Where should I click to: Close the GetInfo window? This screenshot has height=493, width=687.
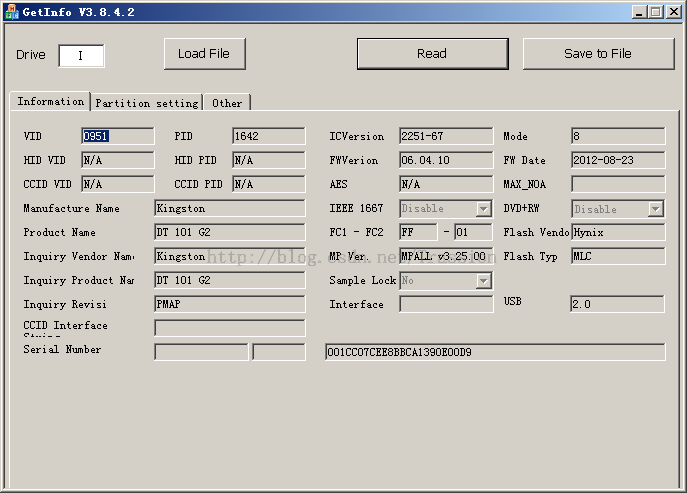pos(673,12)
